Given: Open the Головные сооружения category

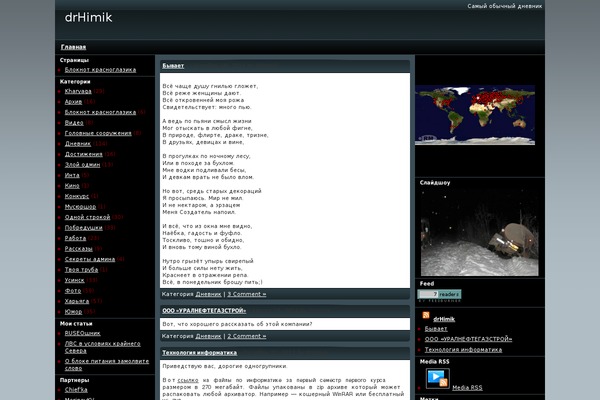Looking at the screenshot, I should point(98,133).
